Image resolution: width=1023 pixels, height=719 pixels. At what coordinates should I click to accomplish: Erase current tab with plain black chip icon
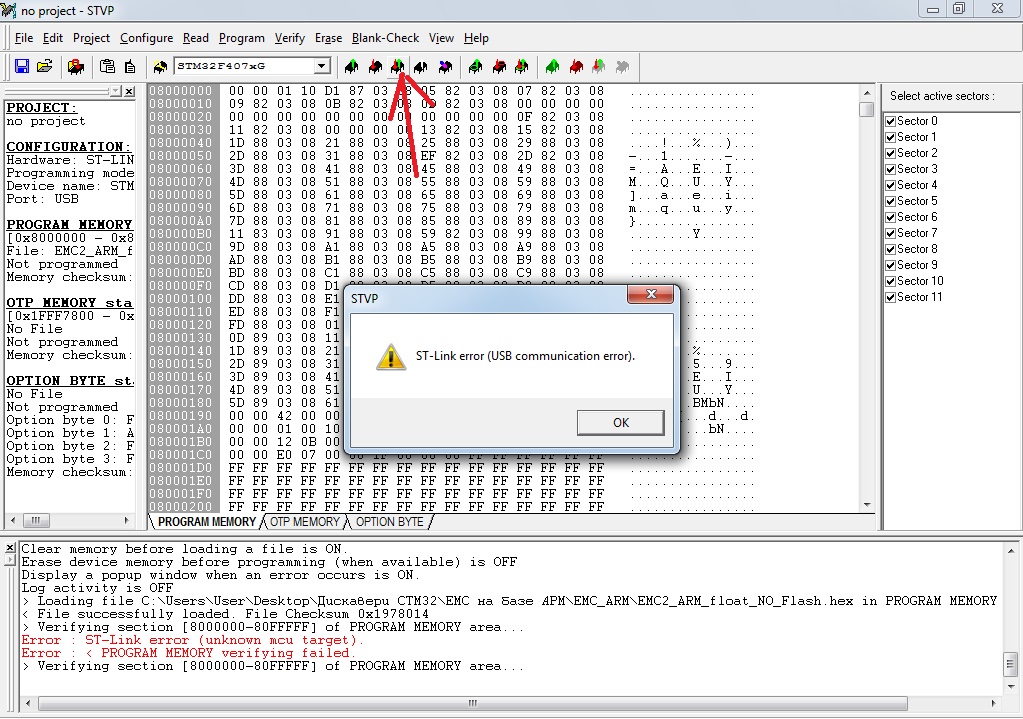point(421,67)
